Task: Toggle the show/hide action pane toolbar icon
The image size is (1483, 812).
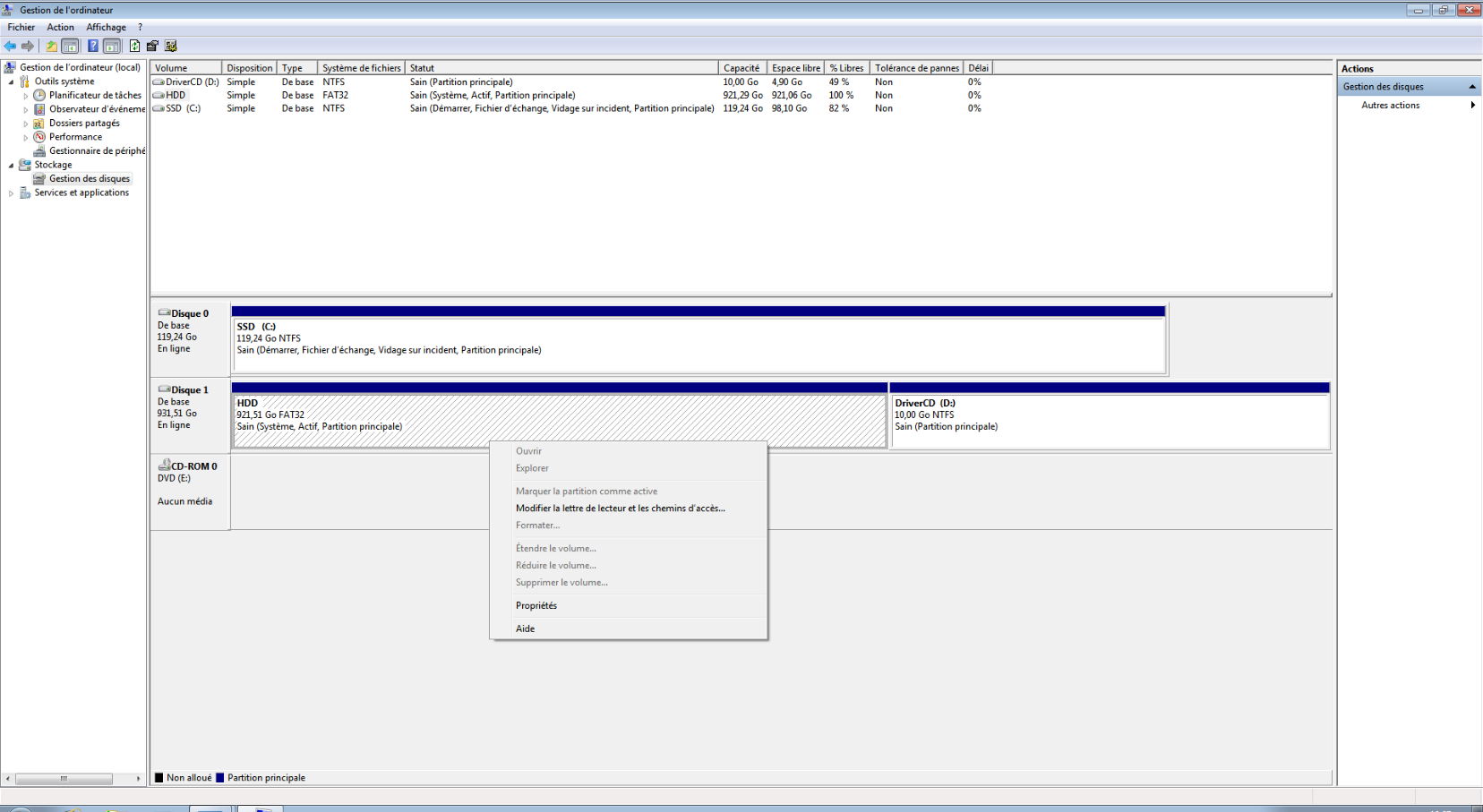Action: click(111, 46)
